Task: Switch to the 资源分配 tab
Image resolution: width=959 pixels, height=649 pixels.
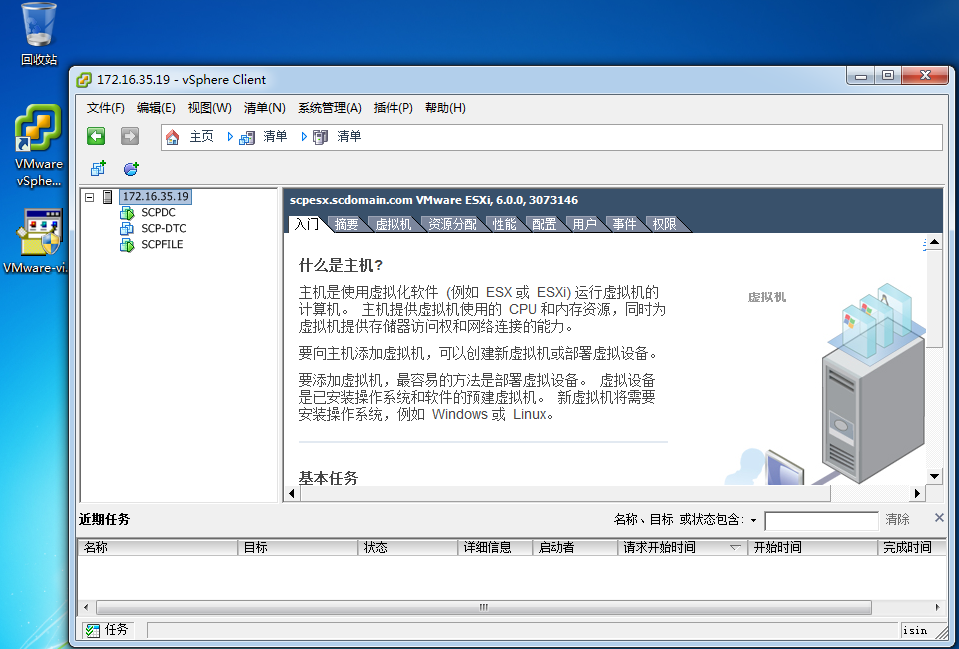Action: pyautogui.click(x=453, y=224)
